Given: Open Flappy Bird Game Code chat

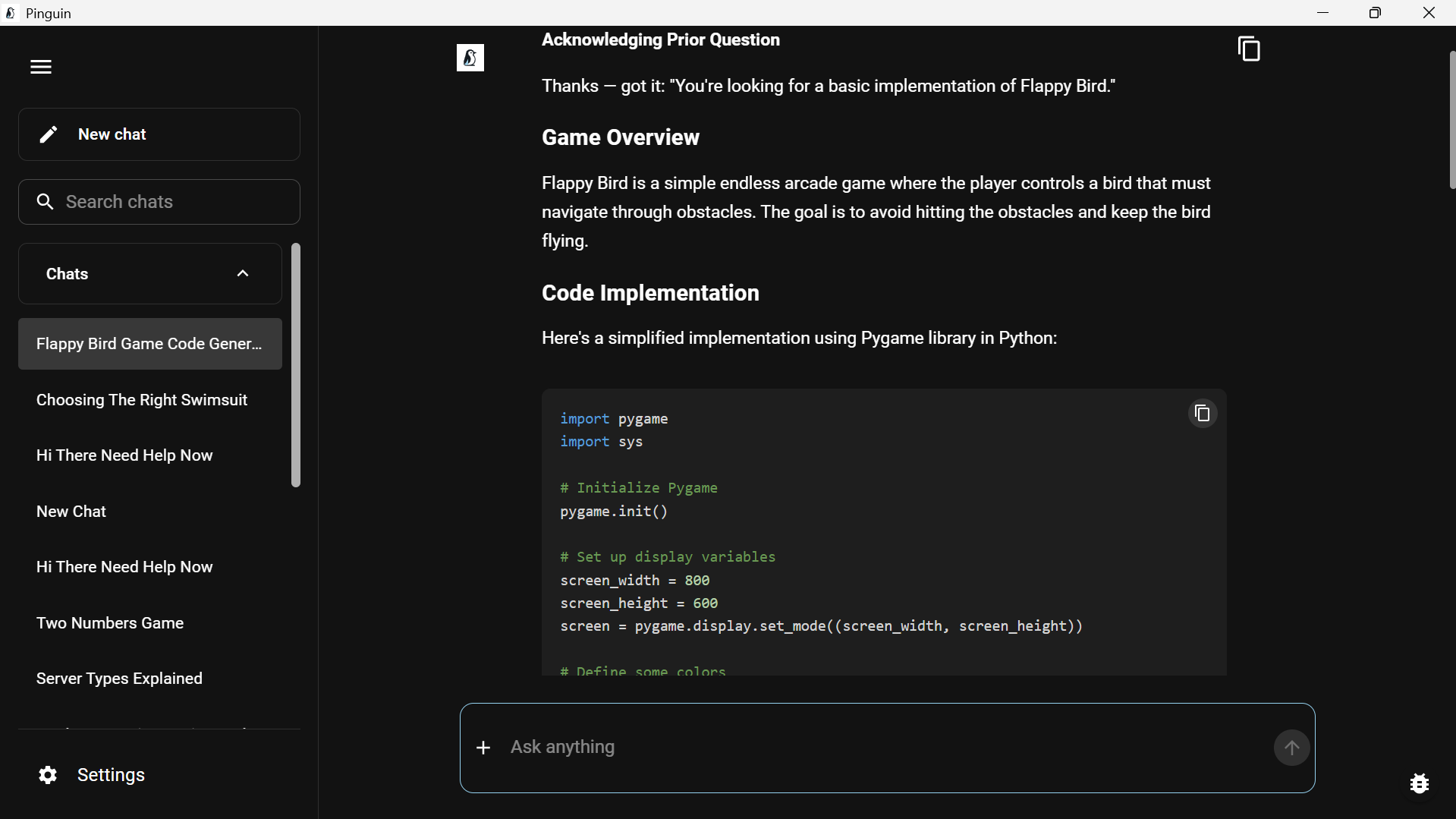Looking at the screenshot, I should pos(149,344).
